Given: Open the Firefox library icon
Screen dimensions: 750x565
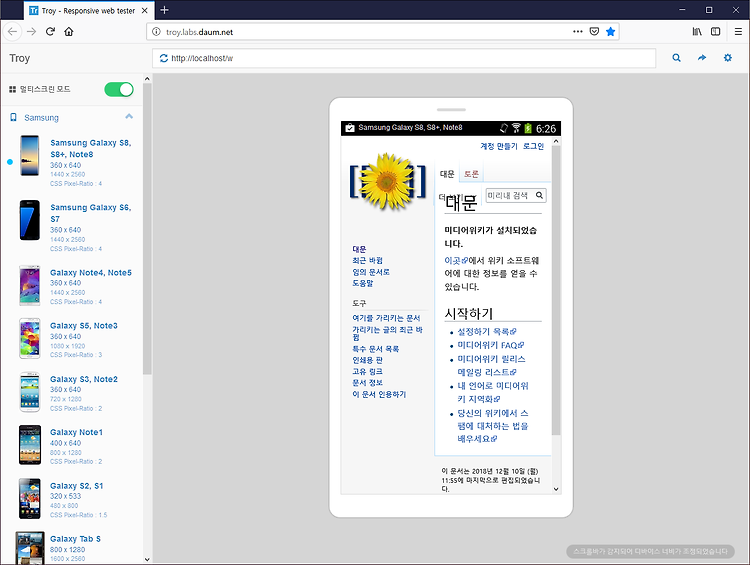Looking at the screenshot, I should [x=697, y=32].
